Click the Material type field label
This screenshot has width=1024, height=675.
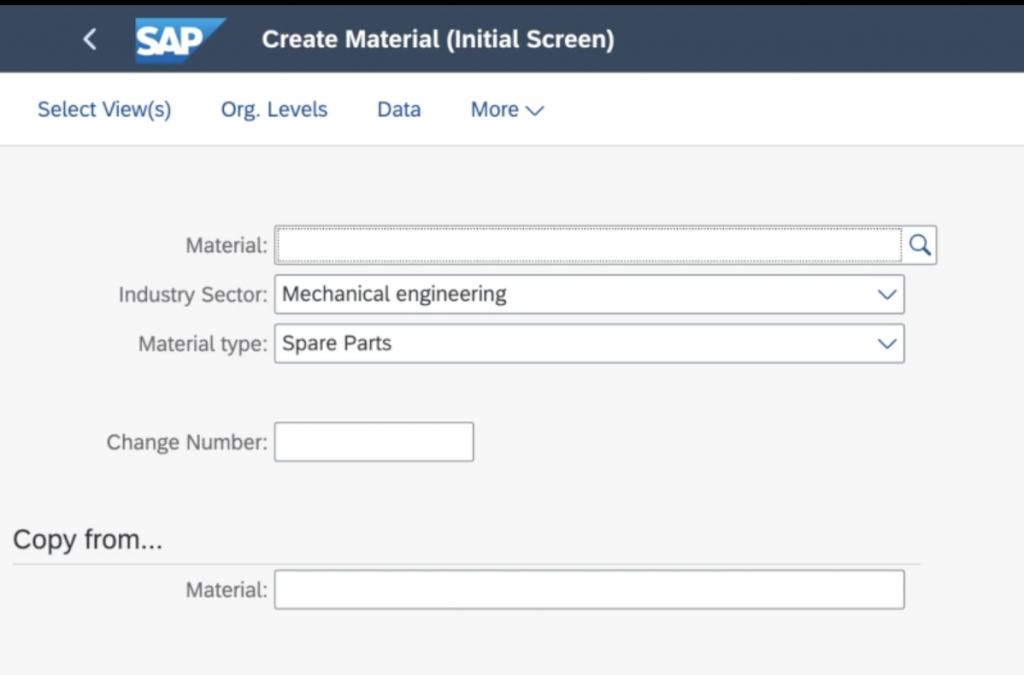tap(203, 344)
